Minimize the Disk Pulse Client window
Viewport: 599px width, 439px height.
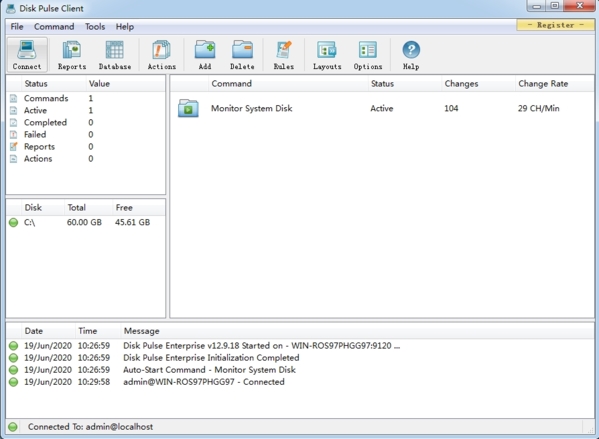tap(537, 6)
